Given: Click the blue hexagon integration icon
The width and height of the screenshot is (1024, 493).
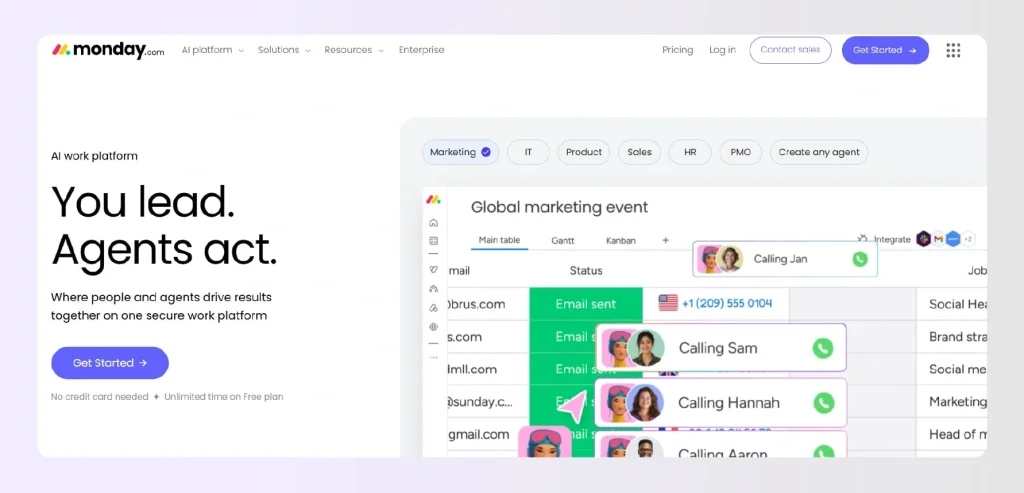Looking at the screenshot, I should (953, 239).
